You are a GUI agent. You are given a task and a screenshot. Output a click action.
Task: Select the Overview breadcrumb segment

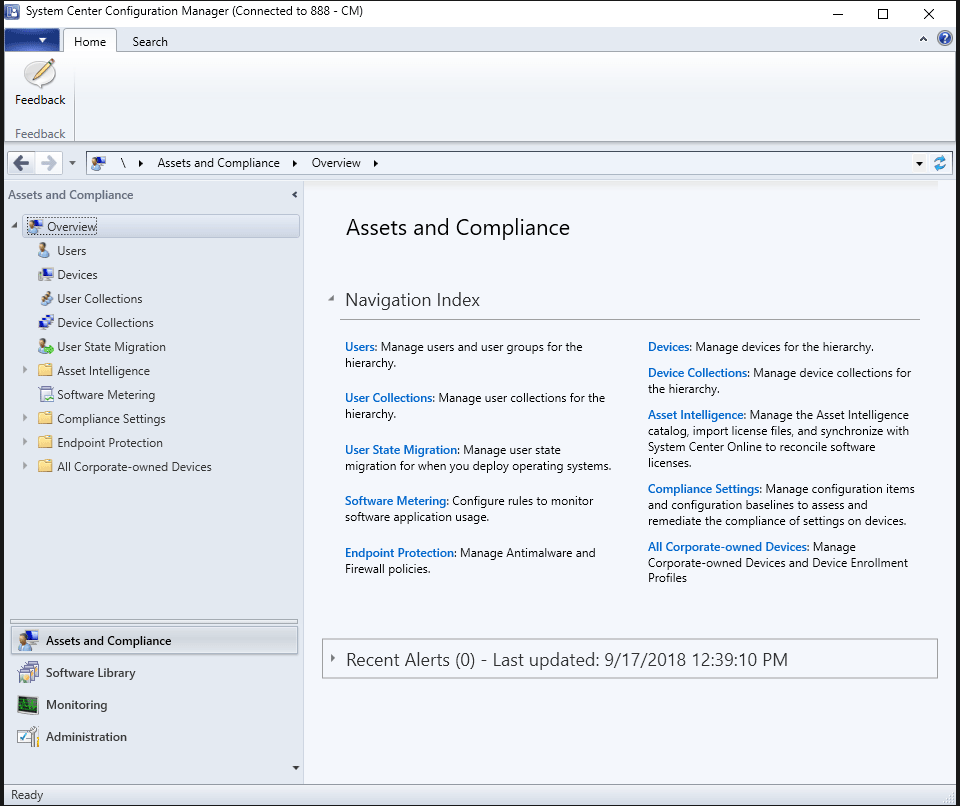pos(336,163)
